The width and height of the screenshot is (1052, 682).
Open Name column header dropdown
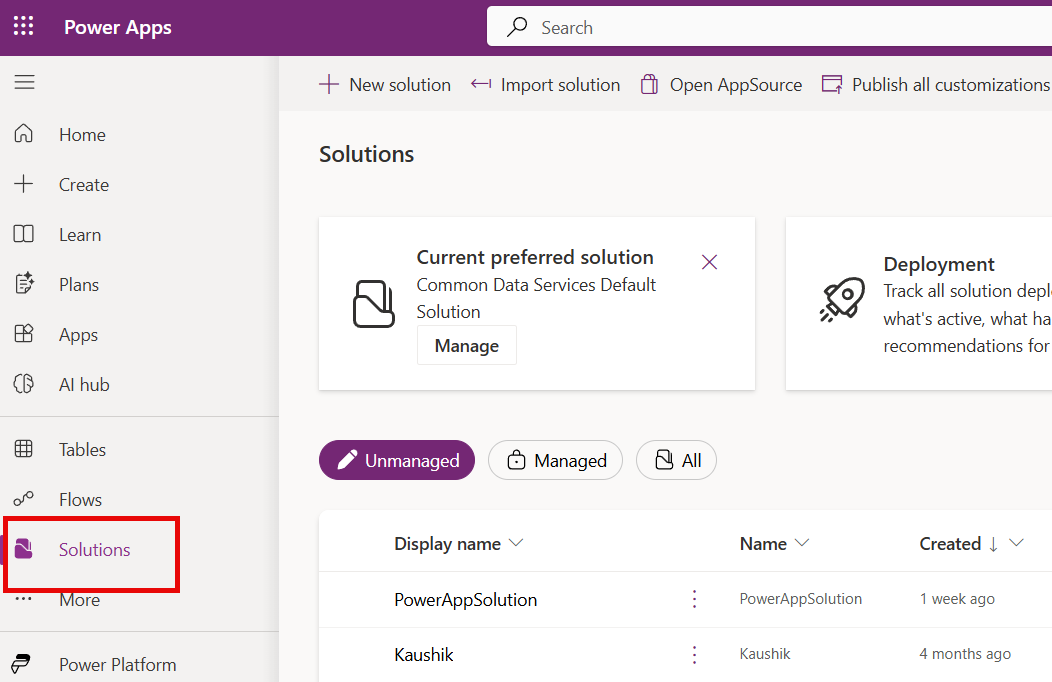[801, 543]
